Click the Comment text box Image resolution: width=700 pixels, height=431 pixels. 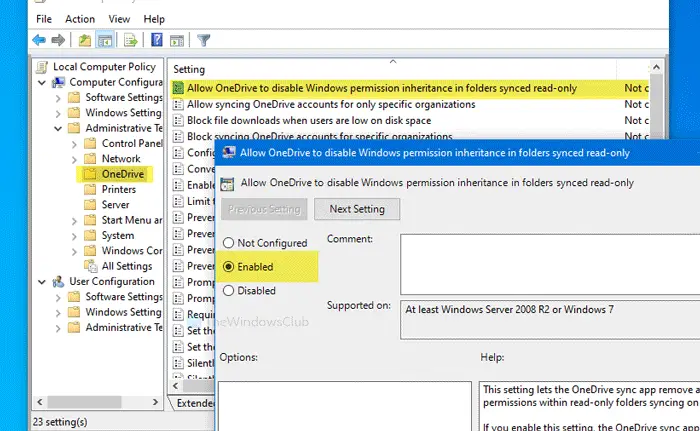[x=550, y=264]
